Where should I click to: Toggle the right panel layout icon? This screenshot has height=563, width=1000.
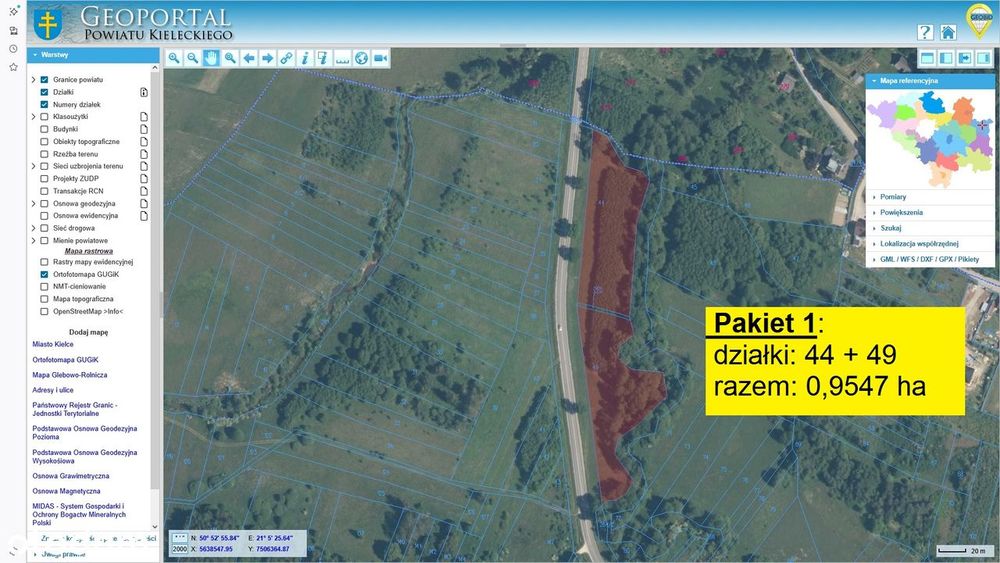pos(983,58)
